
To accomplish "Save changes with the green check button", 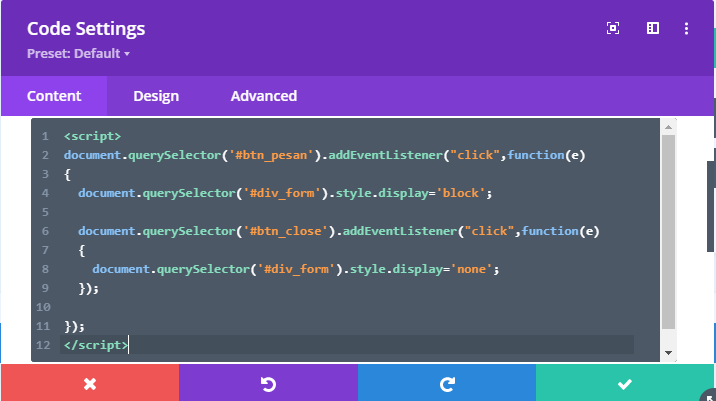I will (x=625, y=384).
